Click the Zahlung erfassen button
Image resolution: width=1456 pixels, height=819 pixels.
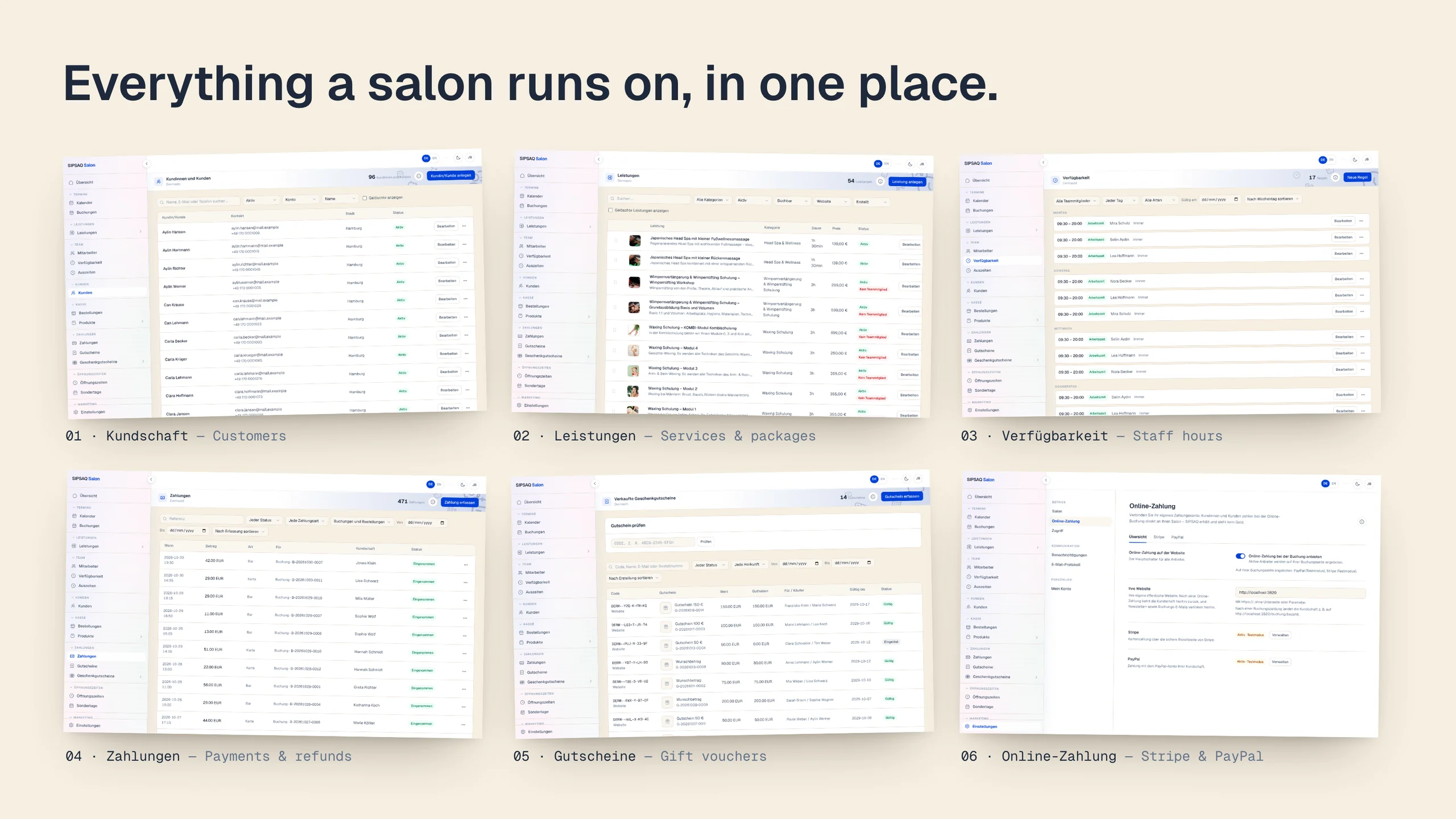460,502
